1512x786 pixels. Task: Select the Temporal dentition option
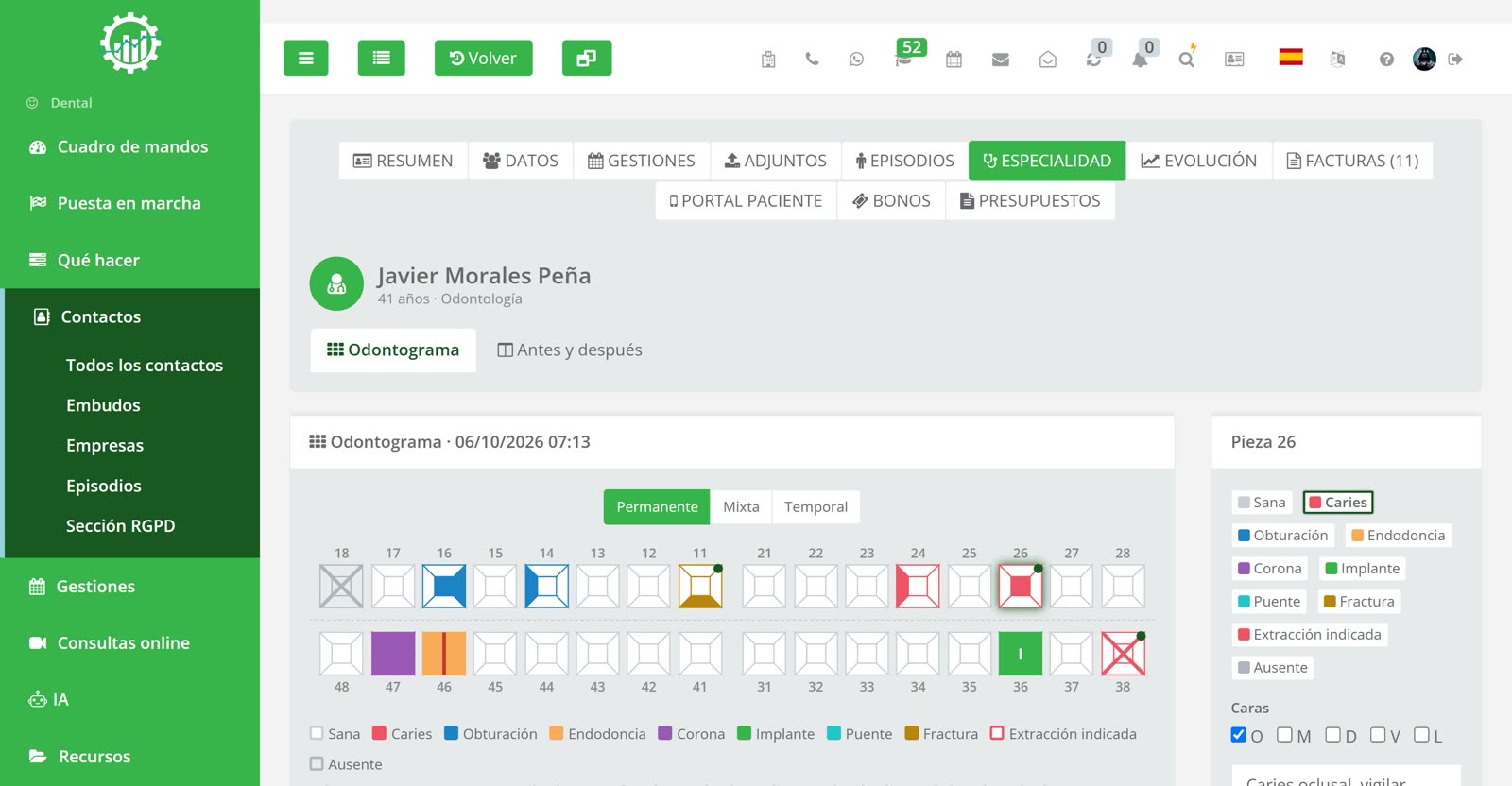pyautogui.click(x=816, y=507)
